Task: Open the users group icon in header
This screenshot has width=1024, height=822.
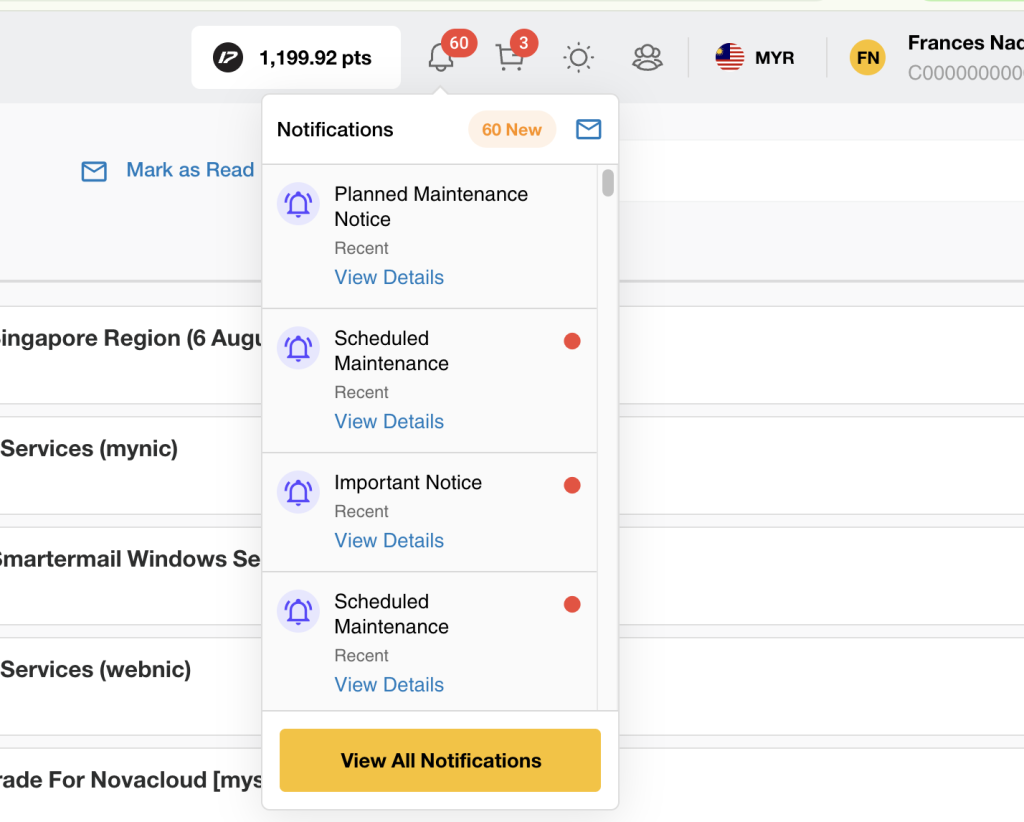Action: click(x=647, y=57)
